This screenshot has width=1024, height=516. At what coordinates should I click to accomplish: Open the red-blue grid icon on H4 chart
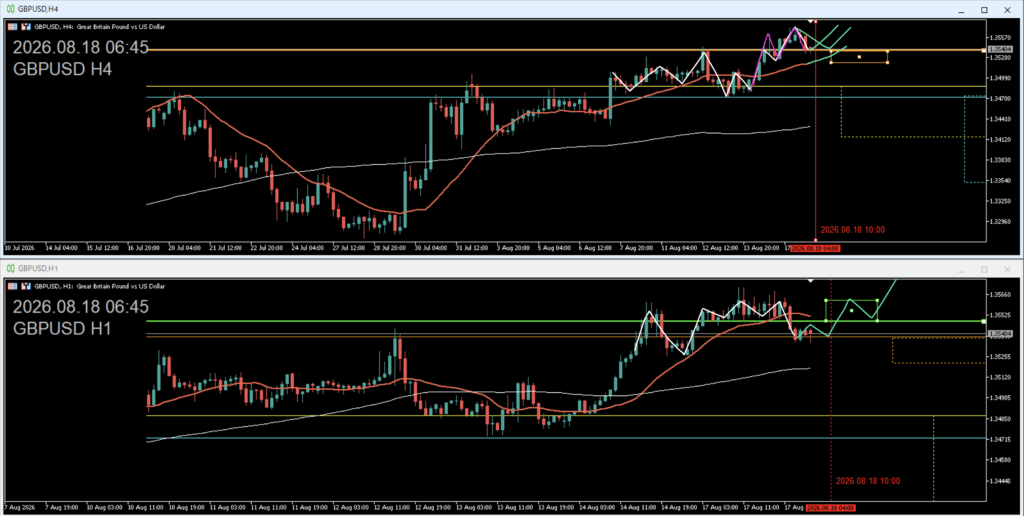click(x=12, y=27)
